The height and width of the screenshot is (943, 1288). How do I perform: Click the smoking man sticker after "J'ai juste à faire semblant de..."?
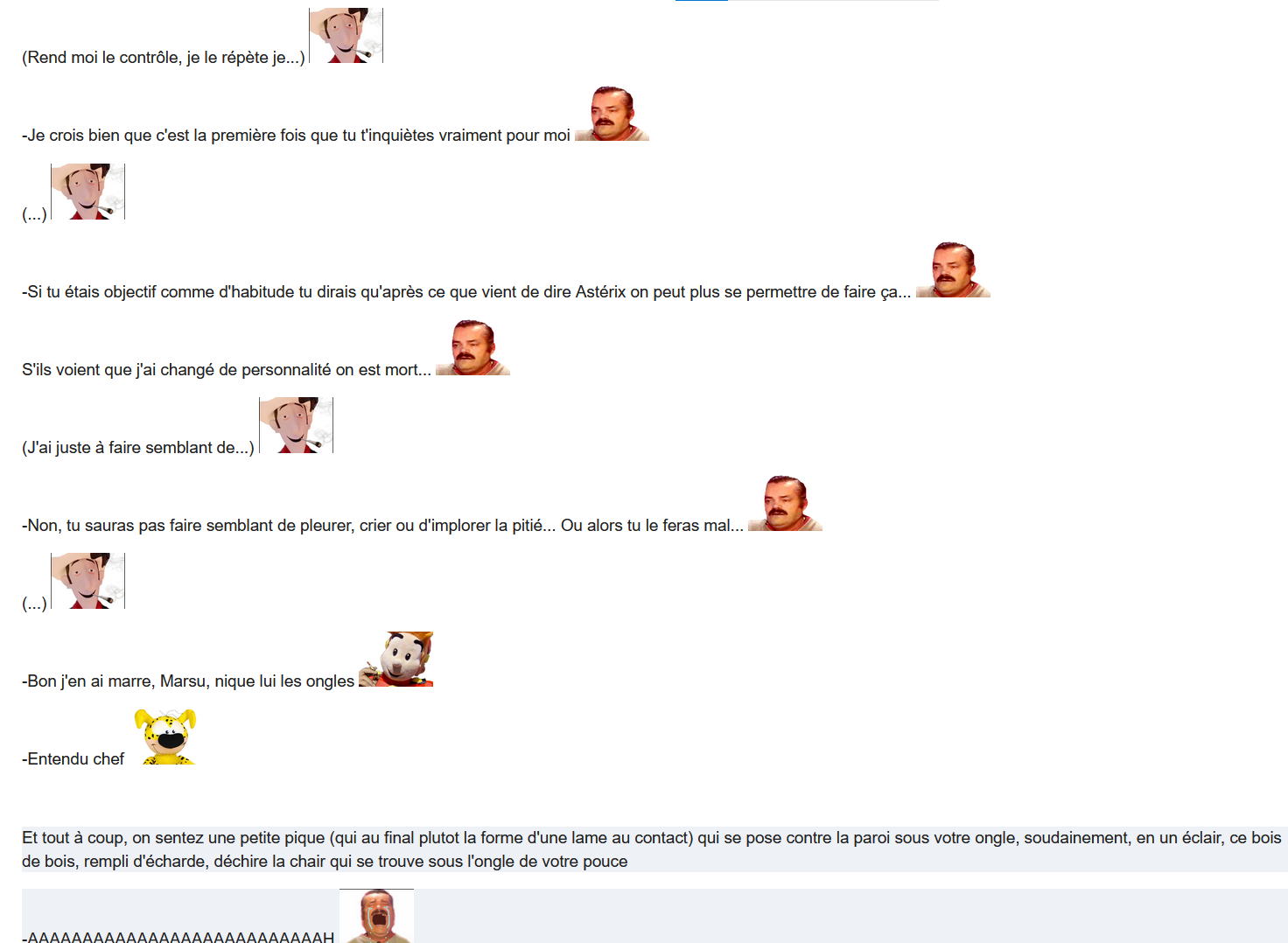click(297, 425)
